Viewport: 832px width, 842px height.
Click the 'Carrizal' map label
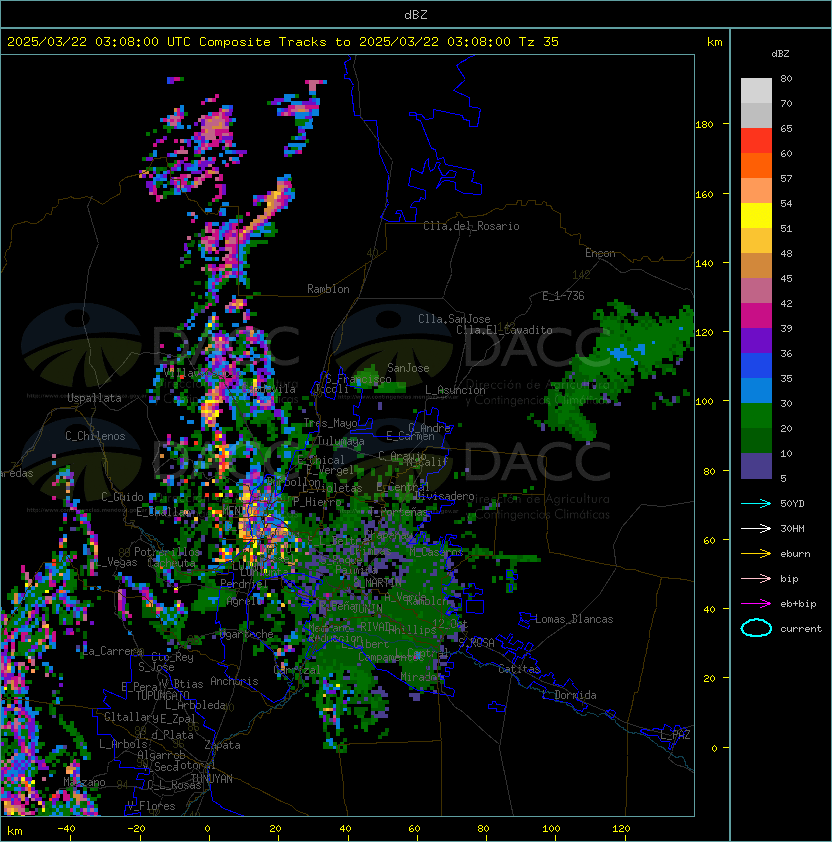pos(297,670)
